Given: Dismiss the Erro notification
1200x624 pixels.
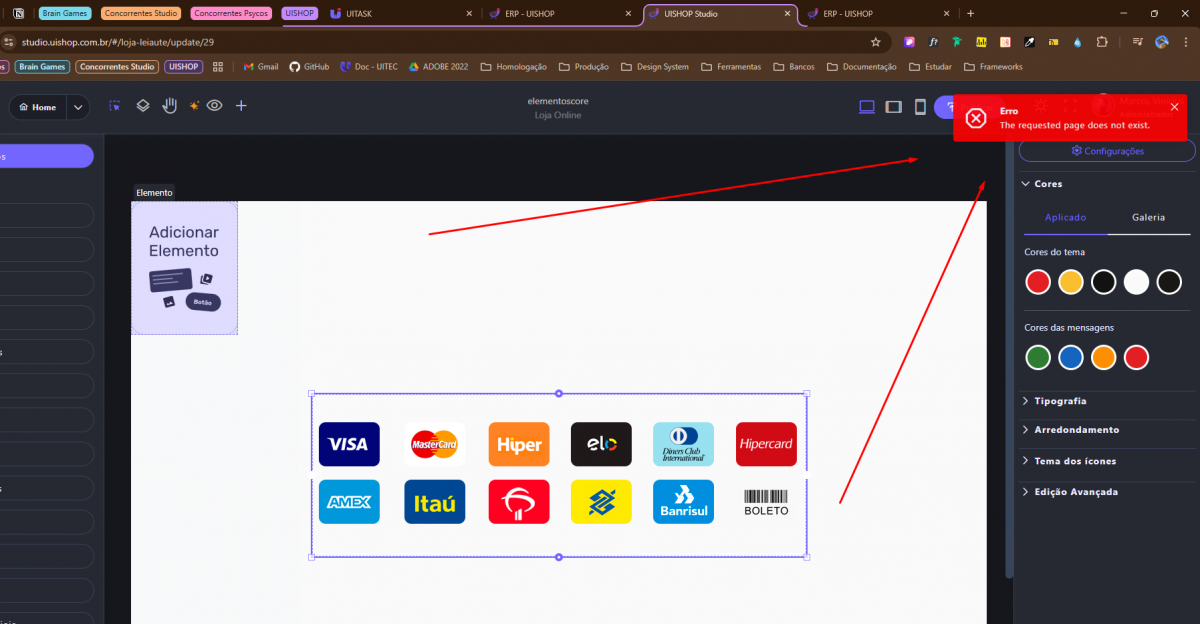Looking at the screenshot, I should click(1174, 107).
